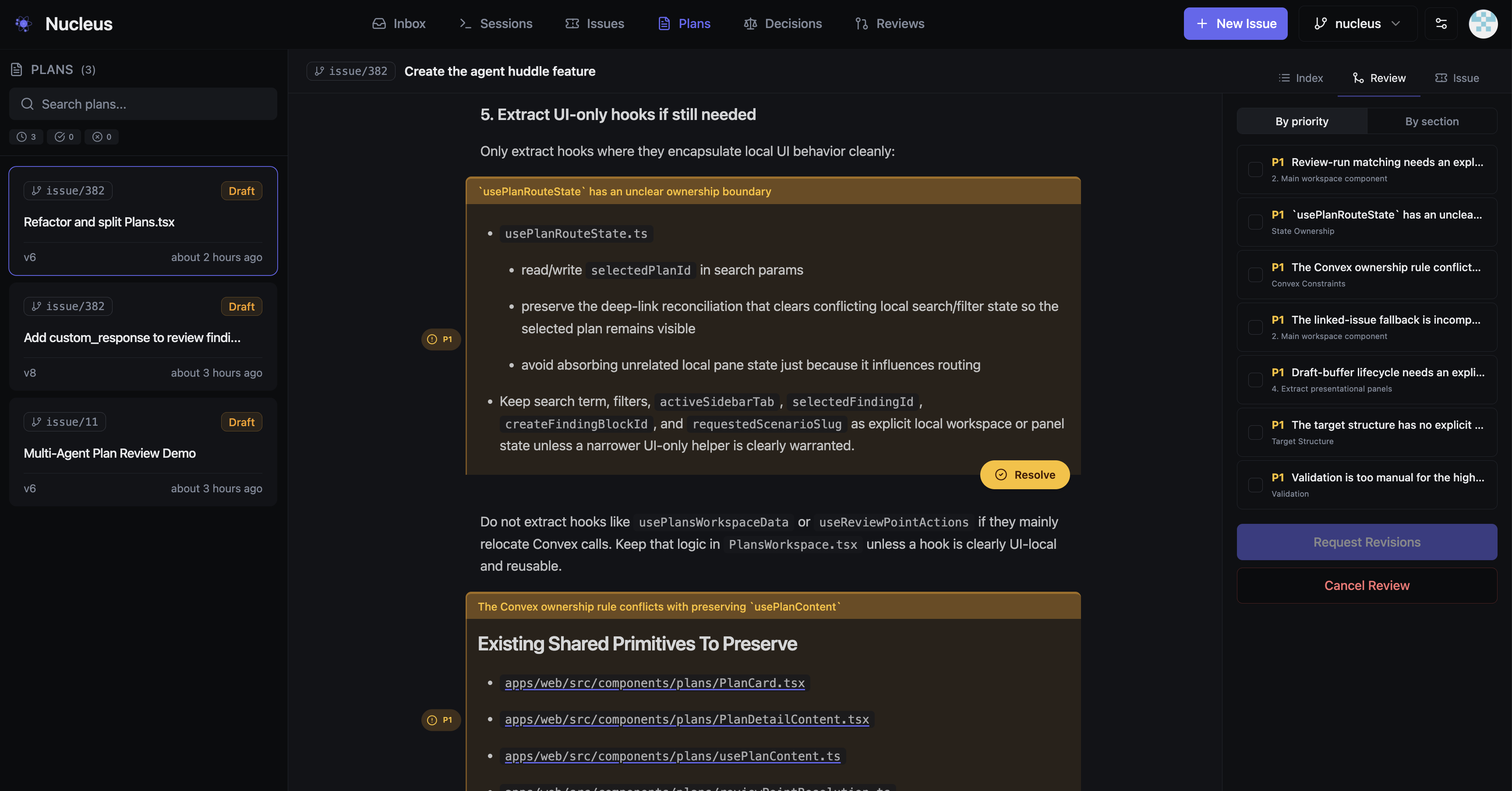Switch to the Index tab

(1301, 78)
